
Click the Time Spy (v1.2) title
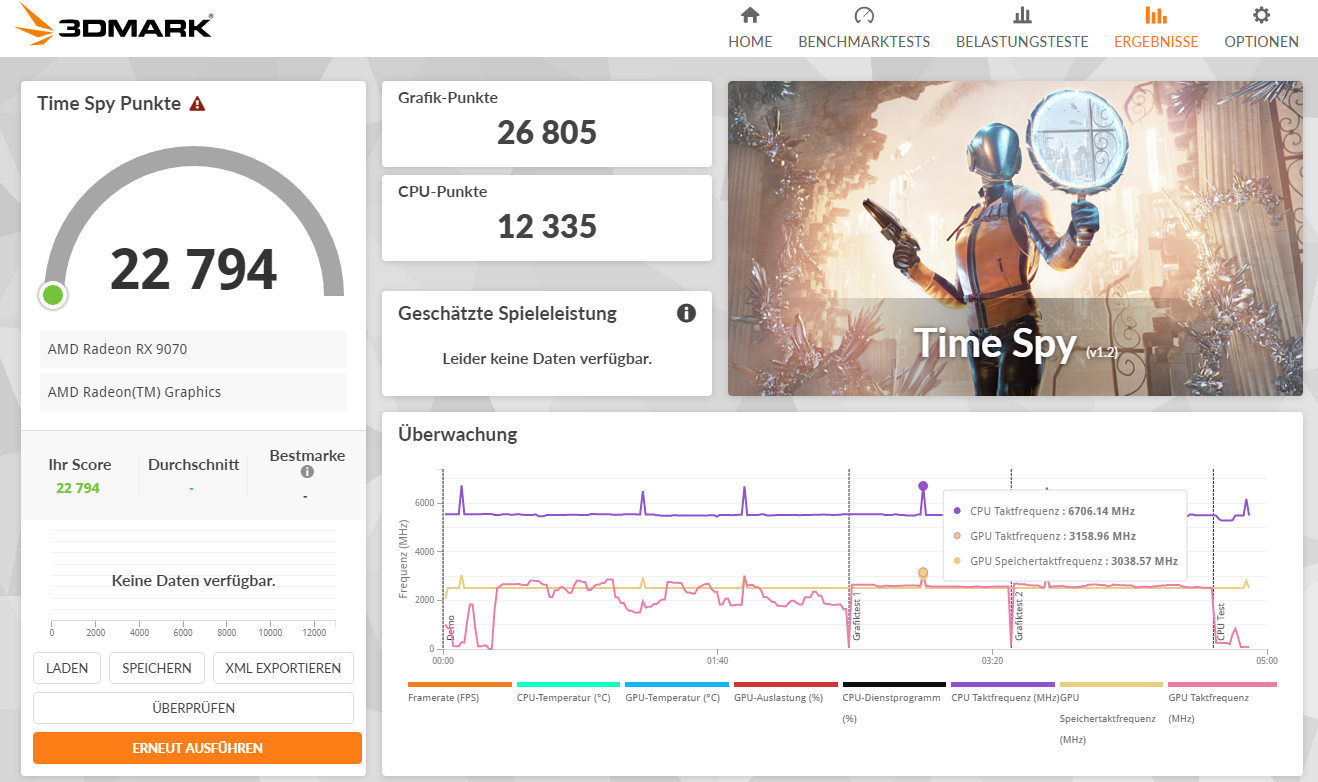coord(1014,343)
